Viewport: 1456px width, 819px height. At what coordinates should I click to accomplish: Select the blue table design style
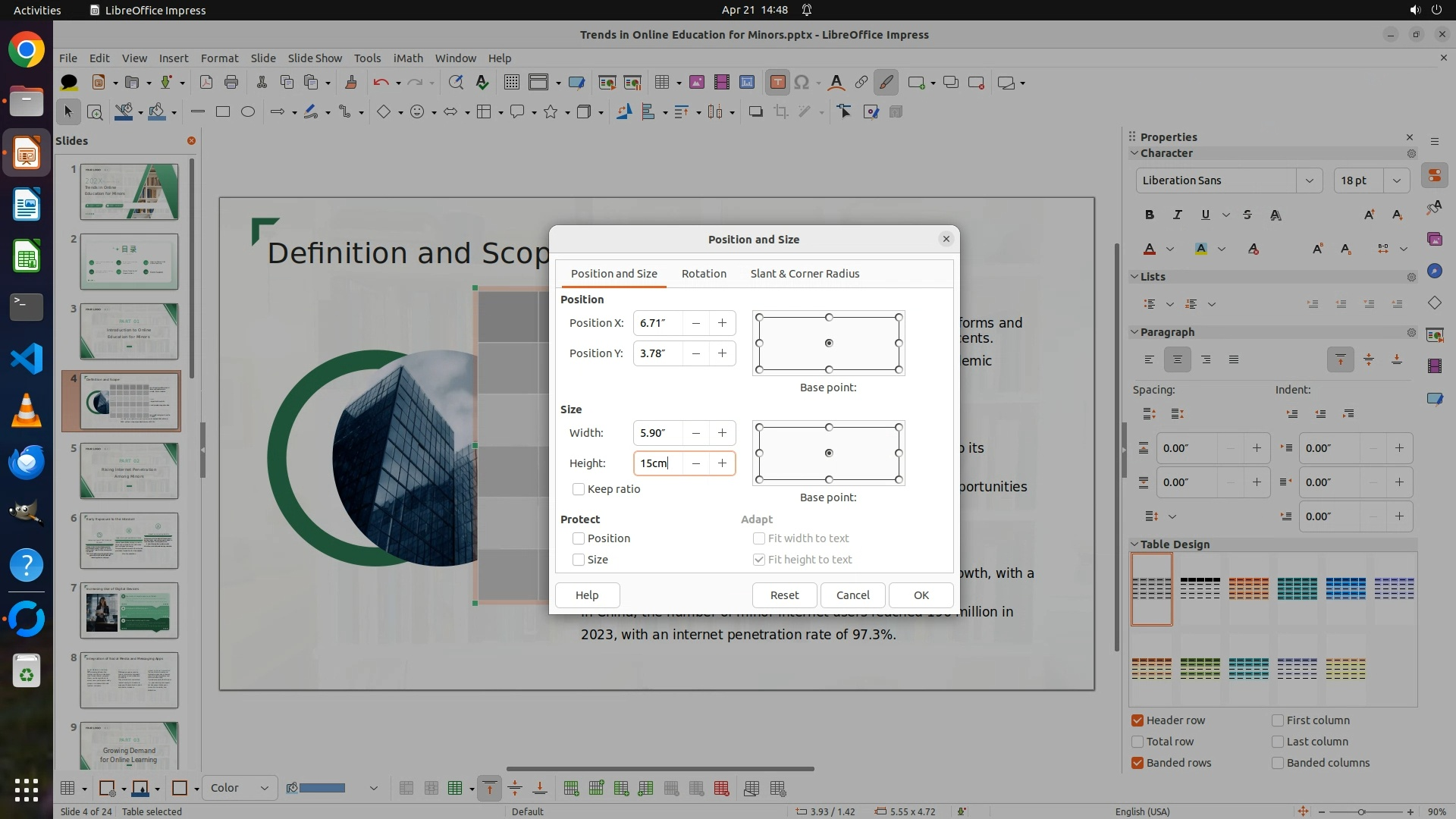tap(1345, 588)
